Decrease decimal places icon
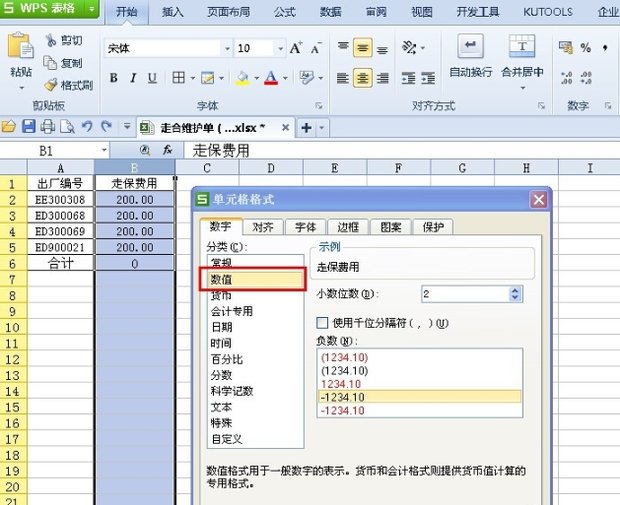620x505 pixels. [586, 78]
